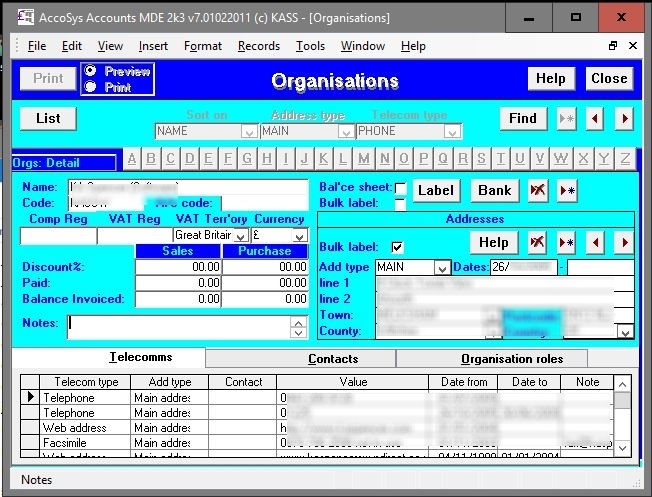Screen dimensions: 652x497
Task: Toggle the Bal'ce sheet checkbox
Action: 400,188
